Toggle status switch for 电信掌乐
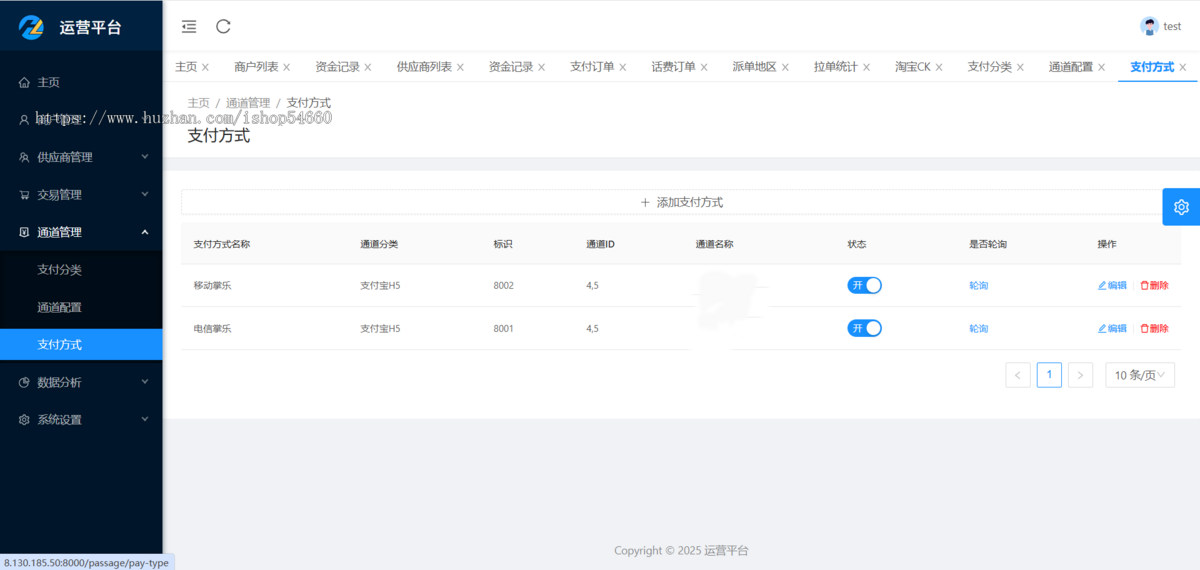This screenshot has height=570, width=1200. (865, 328)
